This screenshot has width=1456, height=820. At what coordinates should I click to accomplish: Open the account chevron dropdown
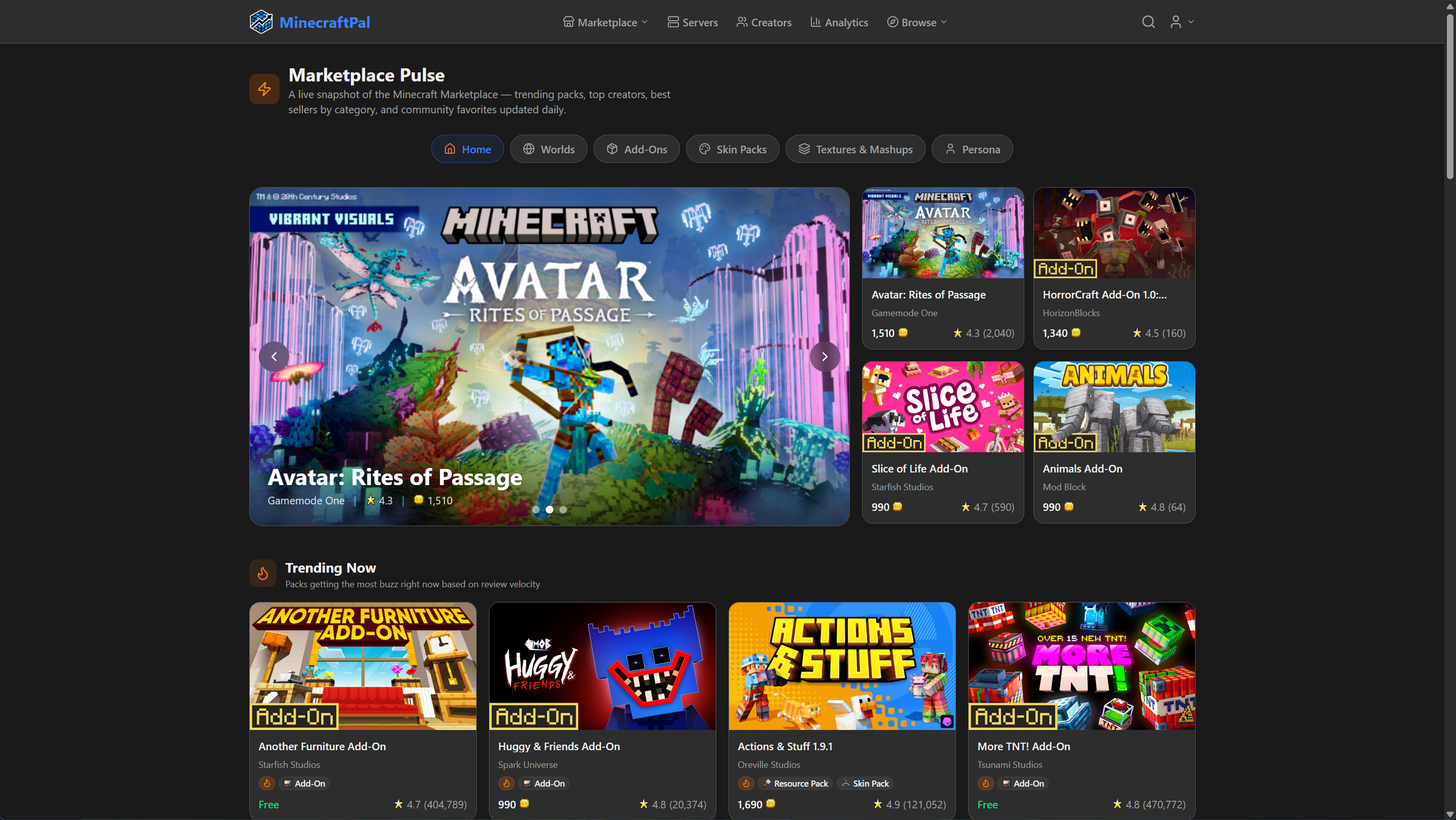click(1191, 21)
